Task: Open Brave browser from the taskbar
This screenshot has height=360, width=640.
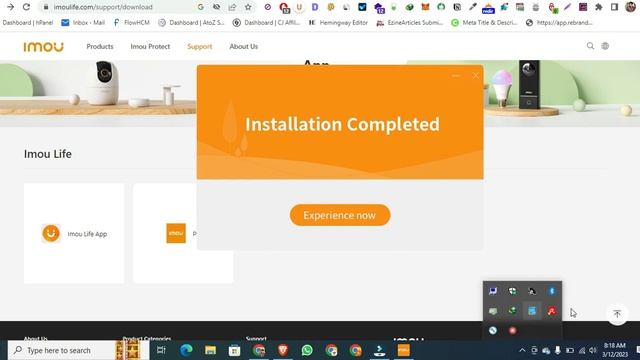Action: [x=283, y=350]
